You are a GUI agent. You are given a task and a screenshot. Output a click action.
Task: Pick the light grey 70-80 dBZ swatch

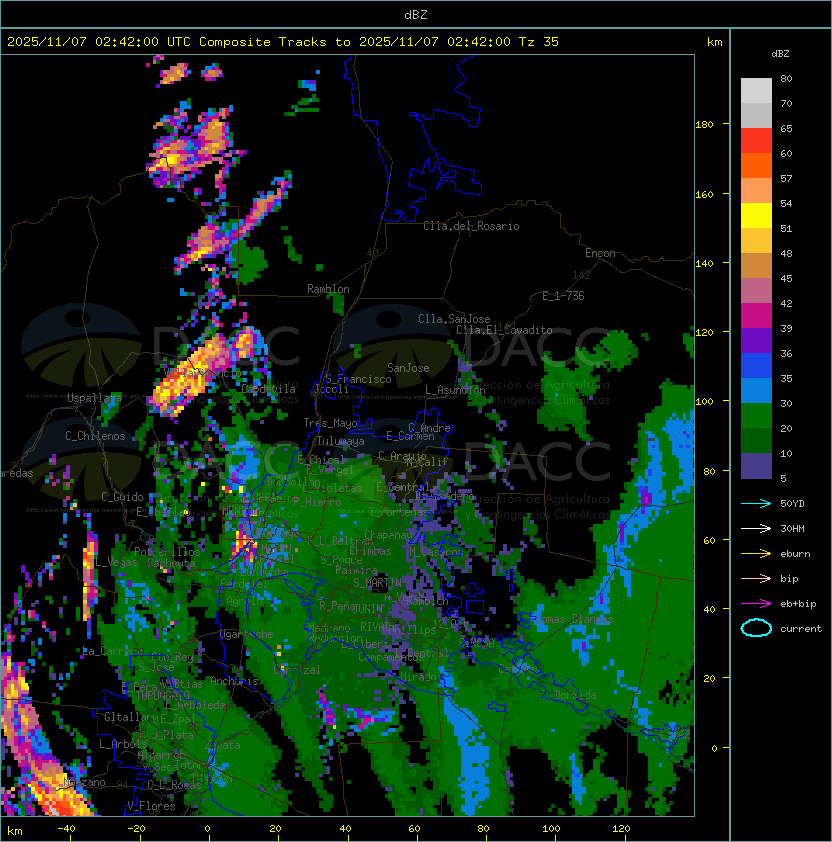coord(756,90)
